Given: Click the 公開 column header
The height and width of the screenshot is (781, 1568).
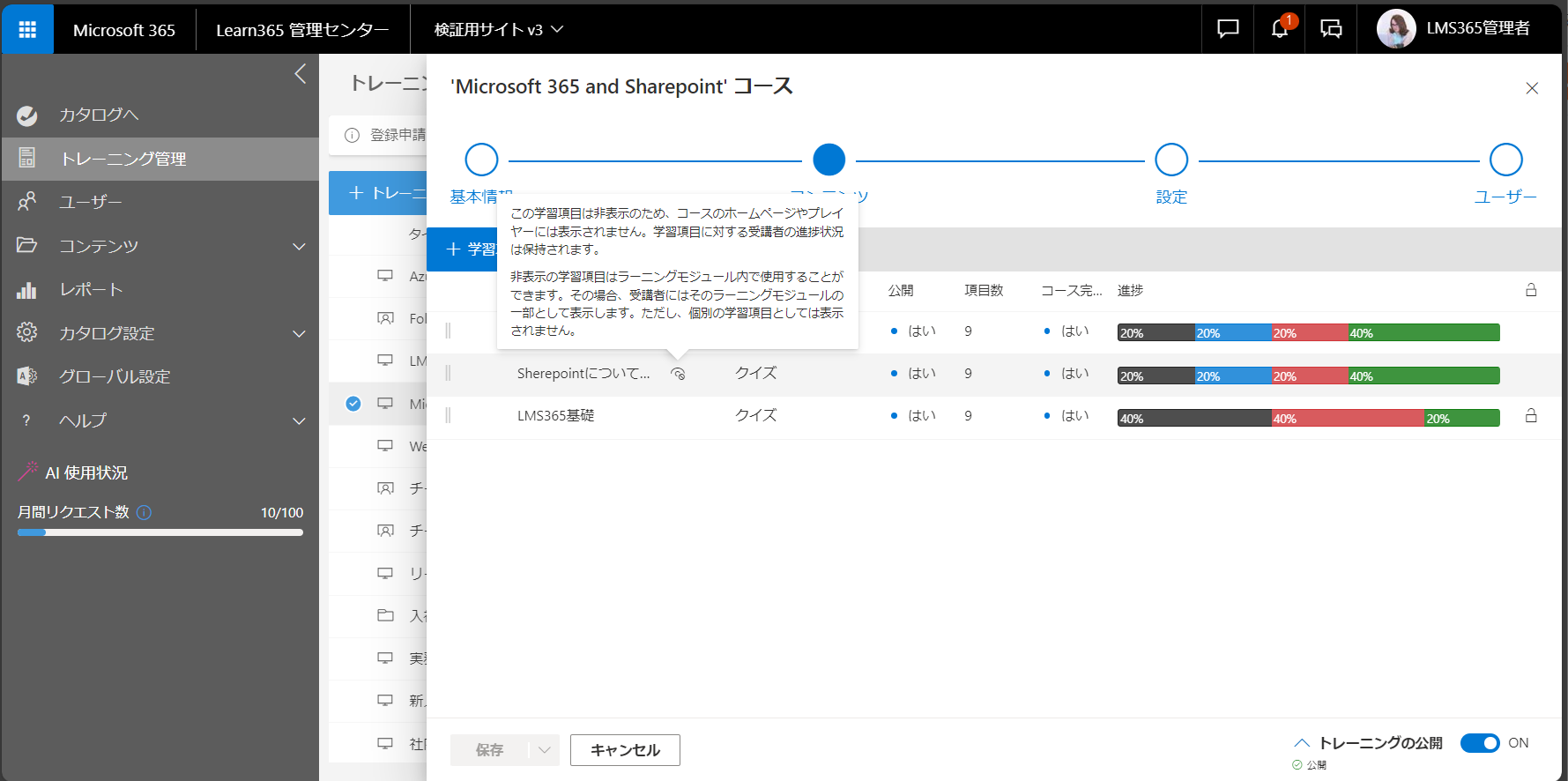Looking at the screenshot, I should [901, 290].
